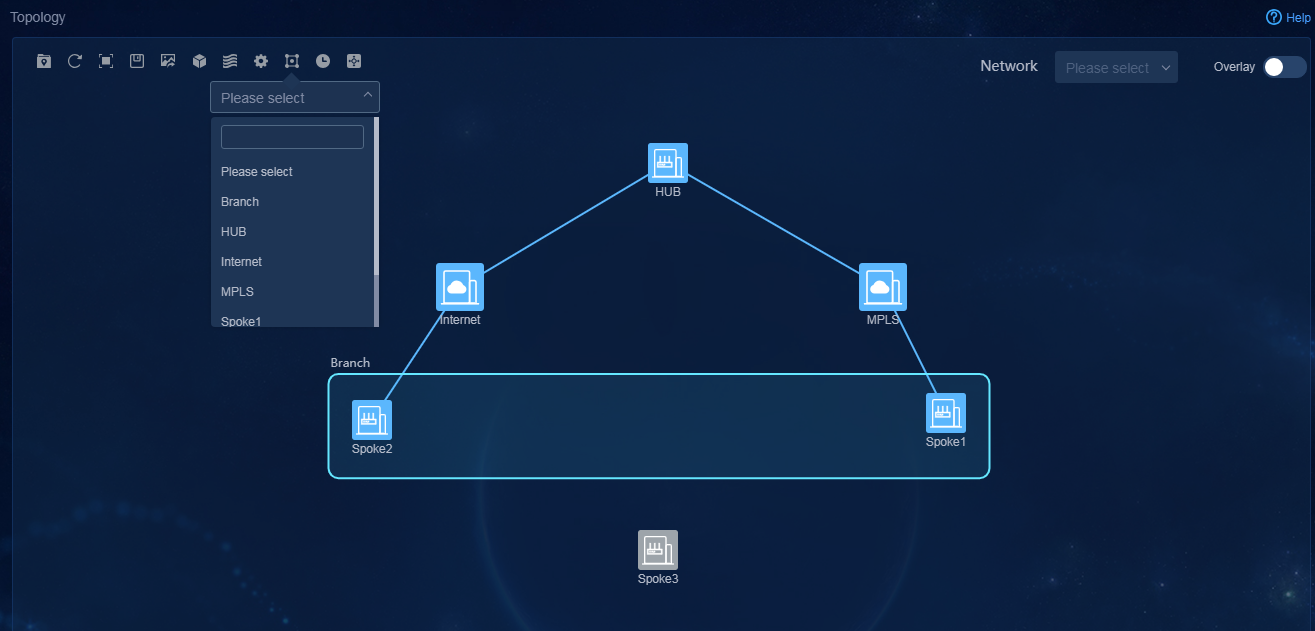The height and width of the screenshot is (631, 1315).
Task: Click the stacked wavy layers icon
Action: 230,61
